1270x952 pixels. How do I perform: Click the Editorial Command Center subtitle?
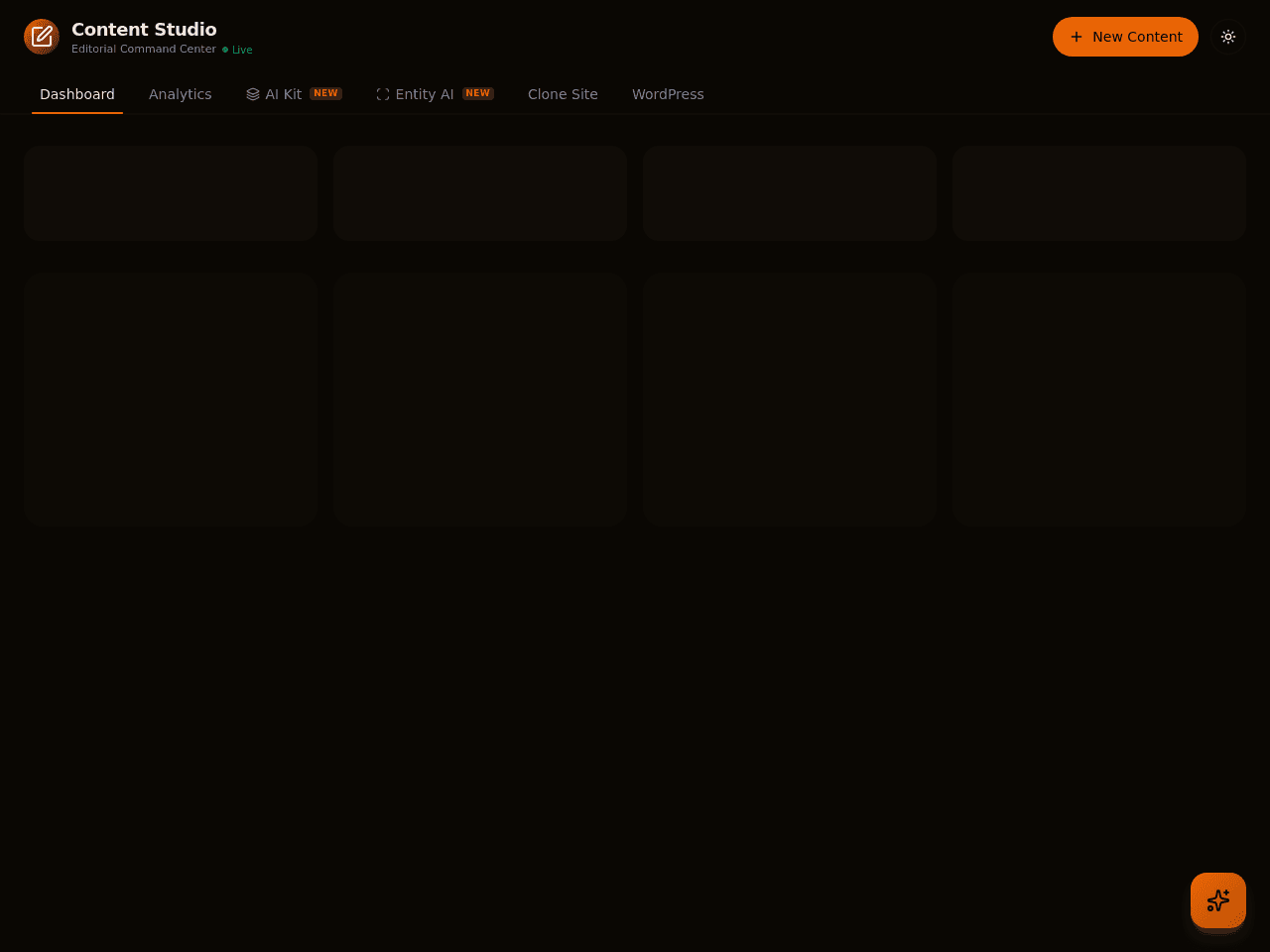[144, 50]
